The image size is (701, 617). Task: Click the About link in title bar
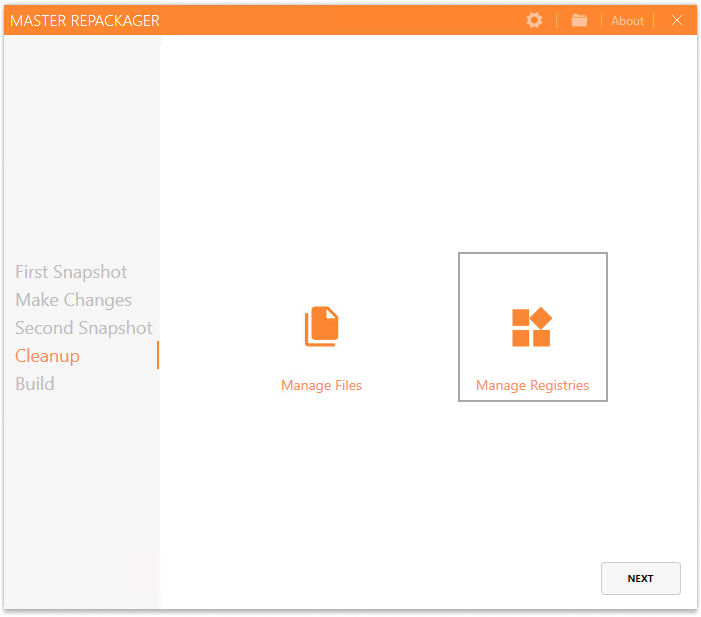coord(627,21)
